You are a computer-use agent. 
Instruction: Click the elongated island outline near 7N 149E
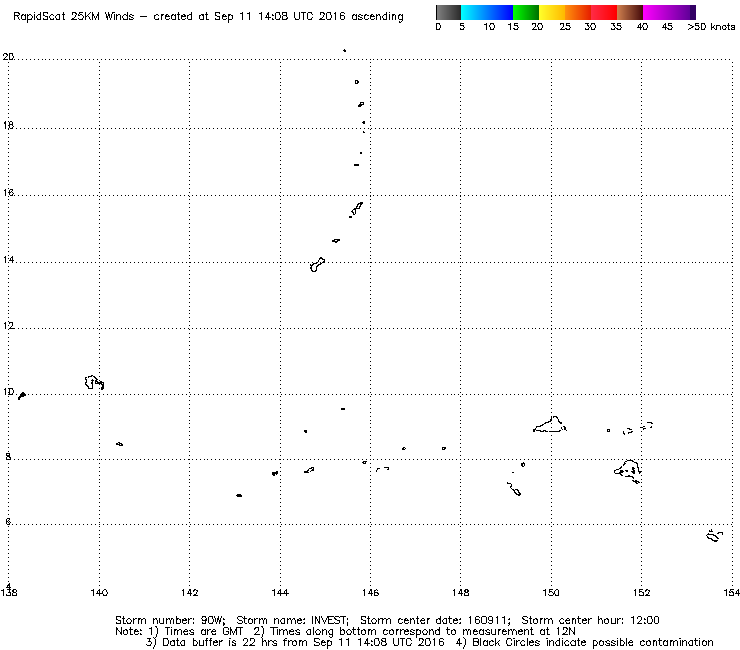pyautogui.click(x=514, y=489)
